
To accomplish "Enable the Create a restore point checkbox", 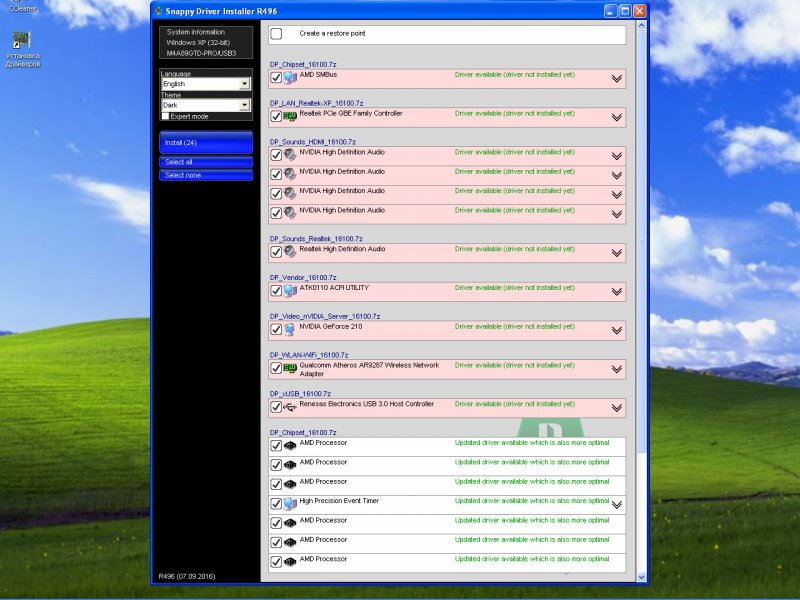I will 276,34.
